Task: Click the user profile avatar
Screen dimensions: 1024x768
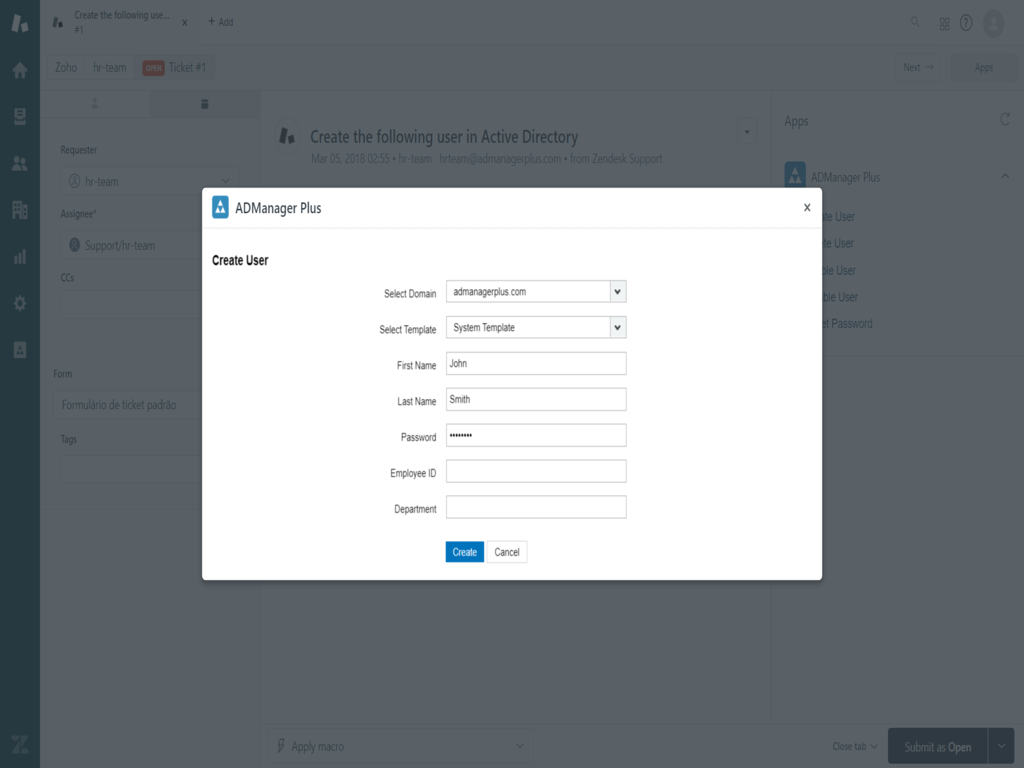Action: [x=993, y=23]
